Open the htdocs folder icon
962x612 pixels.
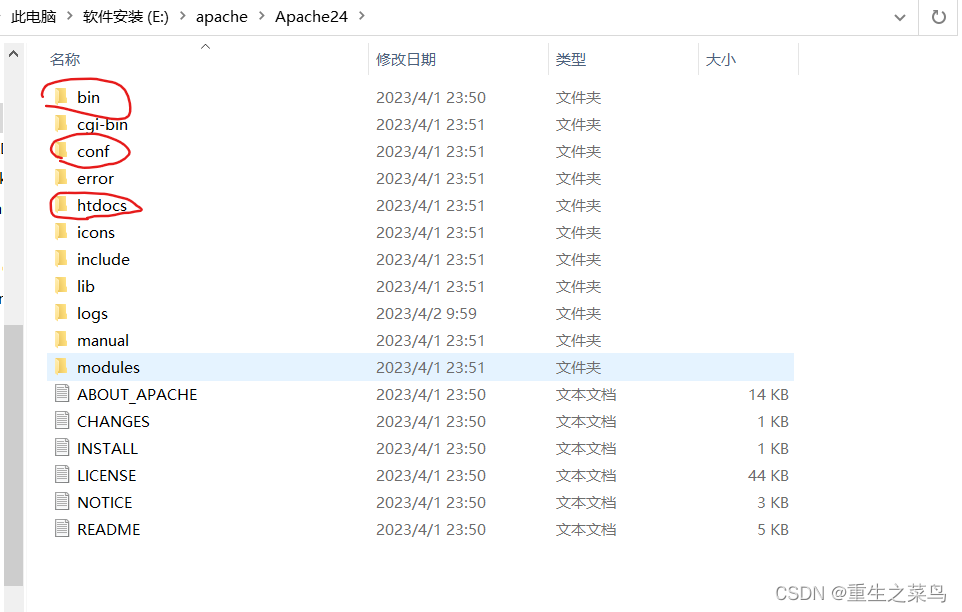[x=62, y=205]
